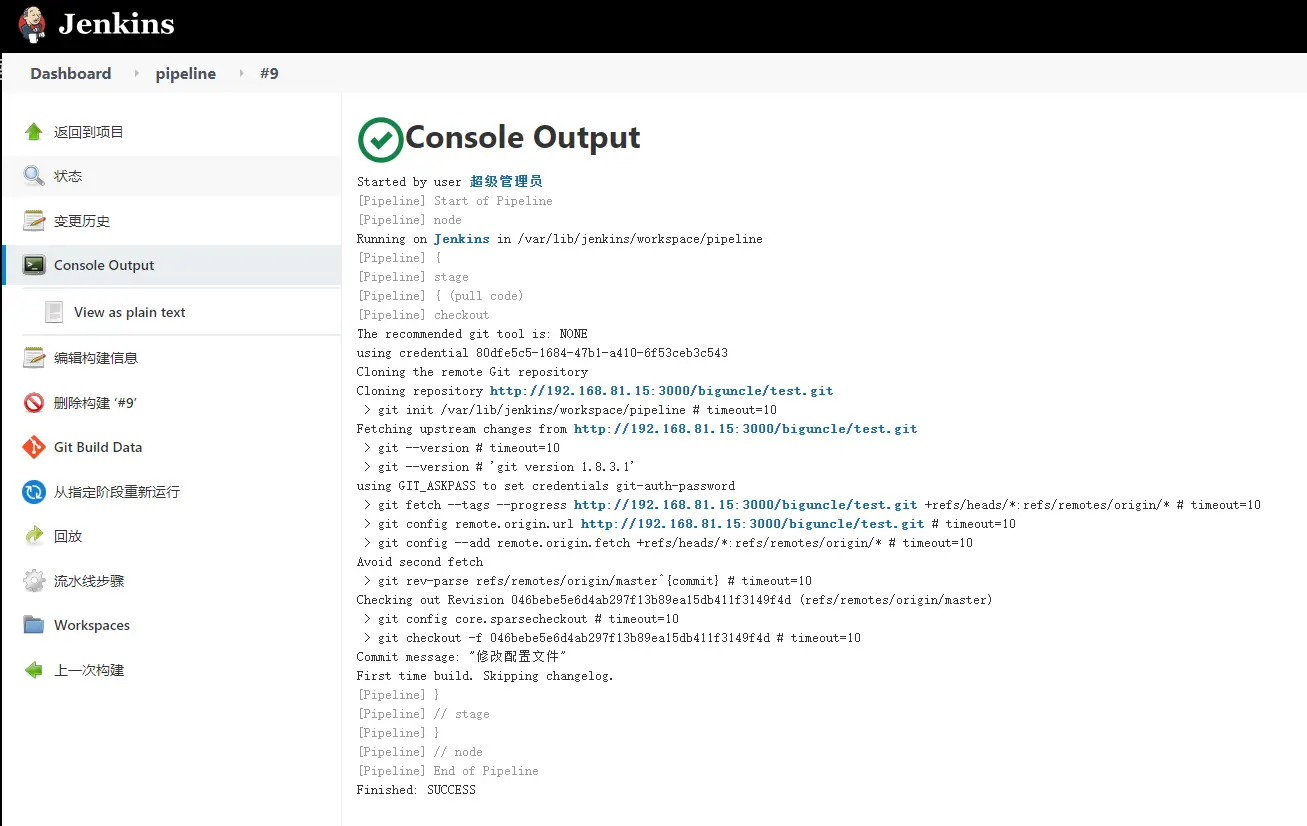1307x826 pixels.
Task: Click the gear icon beside 流水线步骤
Action: pos(34,581)
